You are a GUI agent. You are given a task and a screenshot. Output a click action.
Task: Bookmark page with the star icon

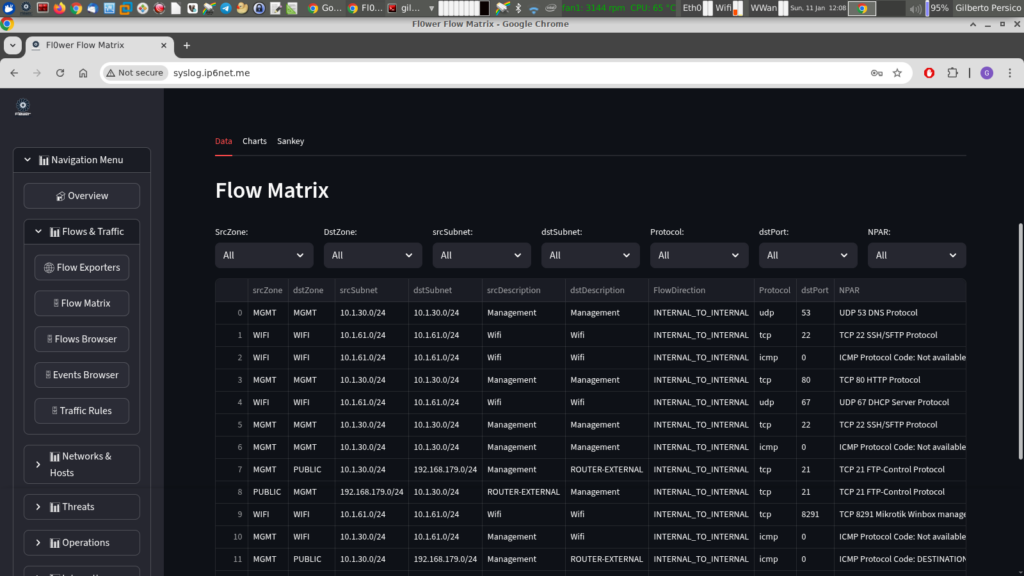pyautogui.click(x=897, y=73)
